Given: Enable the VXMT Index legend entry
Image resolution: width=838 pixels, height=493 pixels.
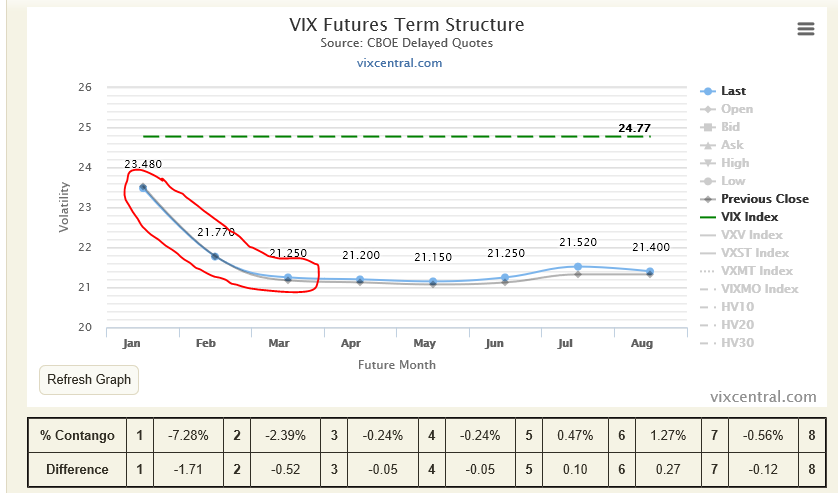Looking at the screenshot, I should (x=755, y=271).
